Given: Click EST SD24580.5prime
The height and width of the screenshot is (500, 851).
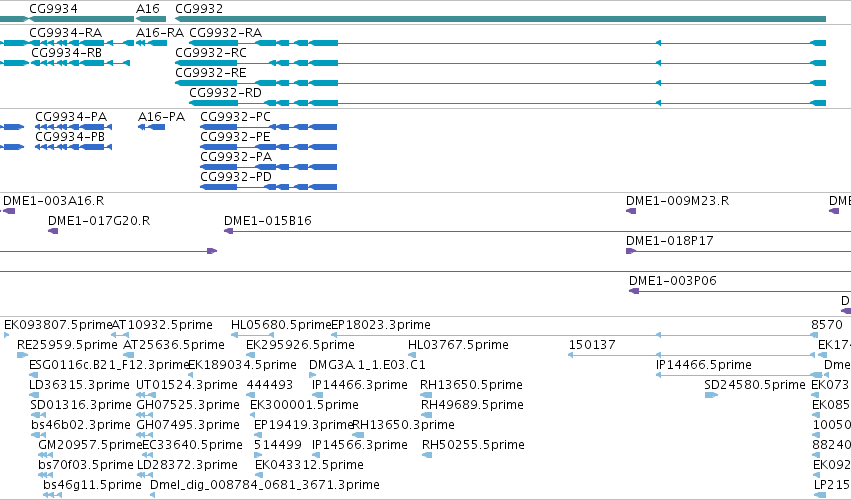Looking at the screenshot, I should (x=755, y=385).
